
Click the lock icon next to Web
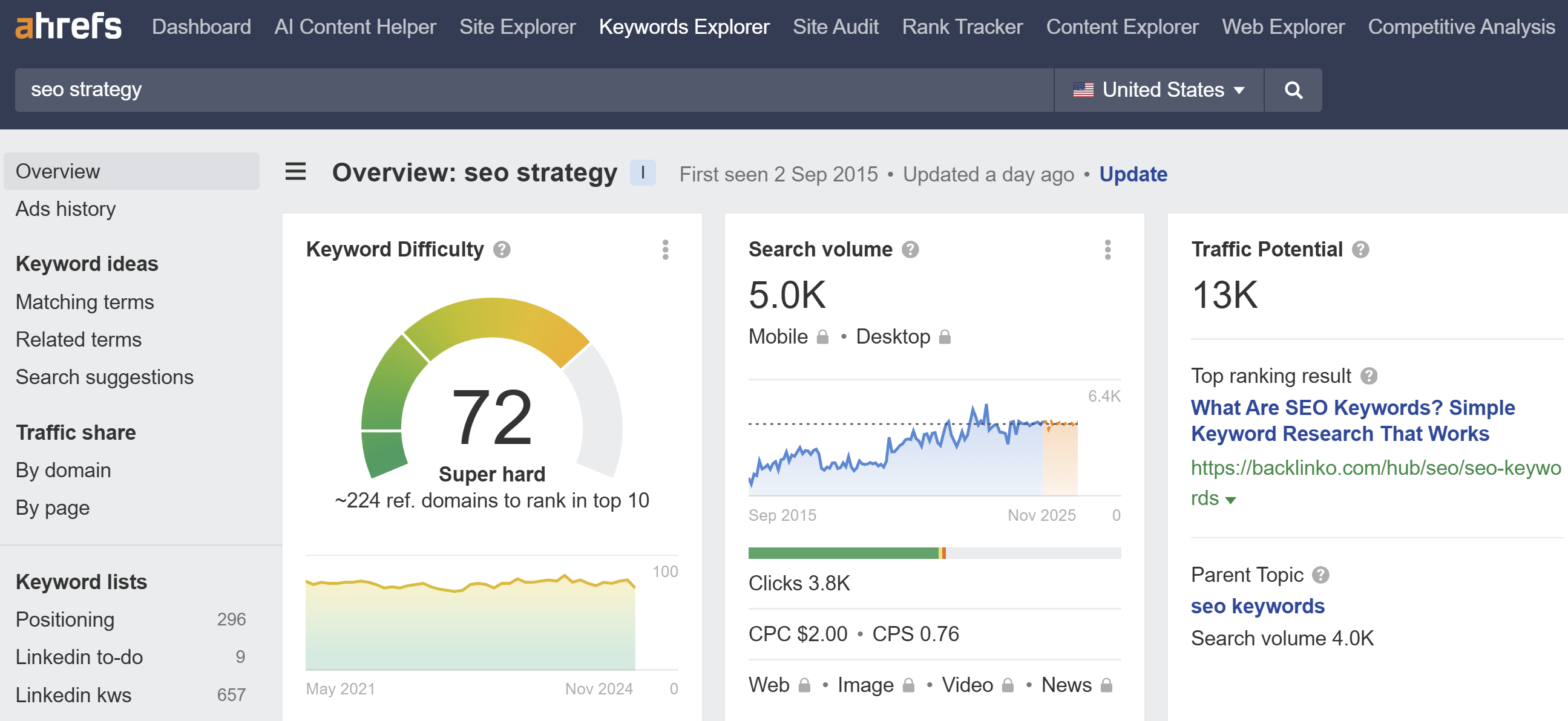[804, 685]
